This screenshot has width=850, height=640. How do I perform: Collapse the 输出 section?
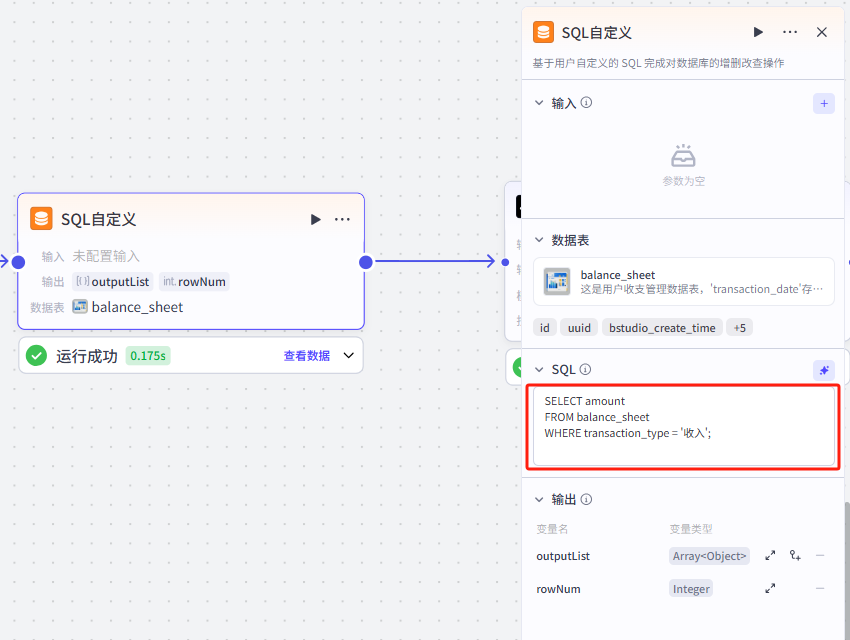click(x=539, y=499)
